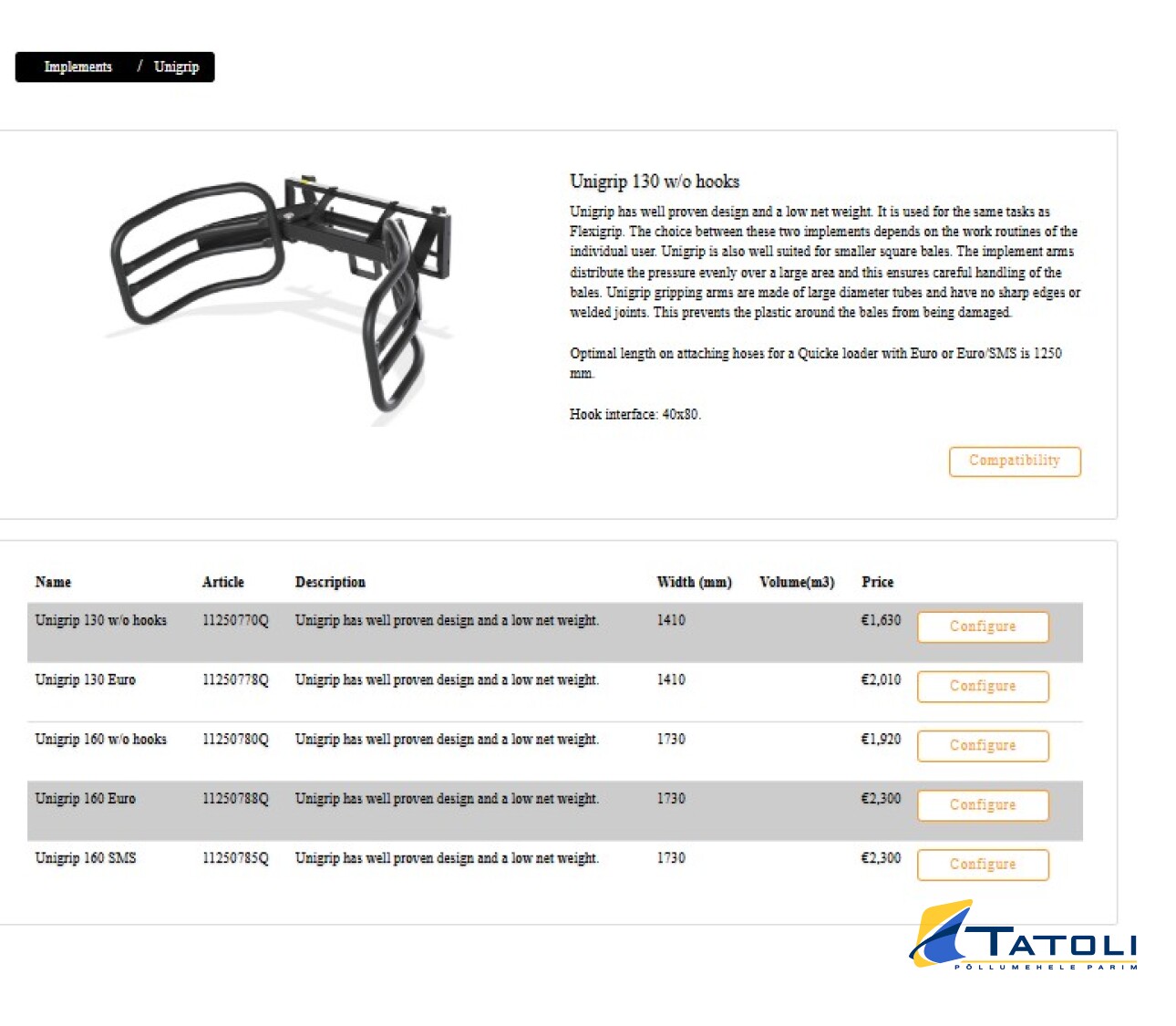Click the Tatoli logo
The image size is (1176, 1026).
[1023, 936]
